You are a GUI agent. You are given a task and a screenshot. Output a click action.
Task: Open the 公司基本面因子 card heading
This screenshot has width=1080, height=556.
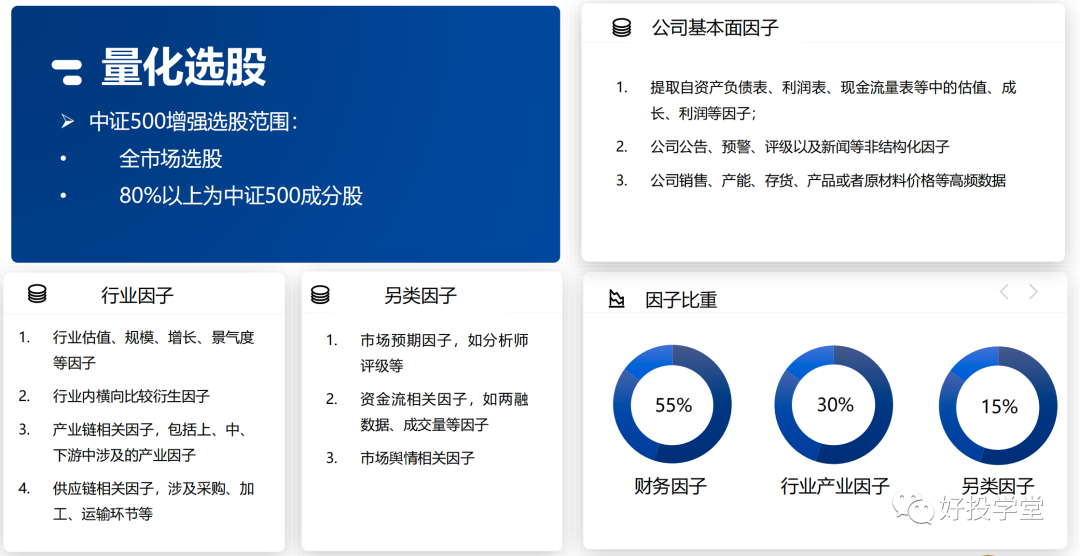[714, 28]
